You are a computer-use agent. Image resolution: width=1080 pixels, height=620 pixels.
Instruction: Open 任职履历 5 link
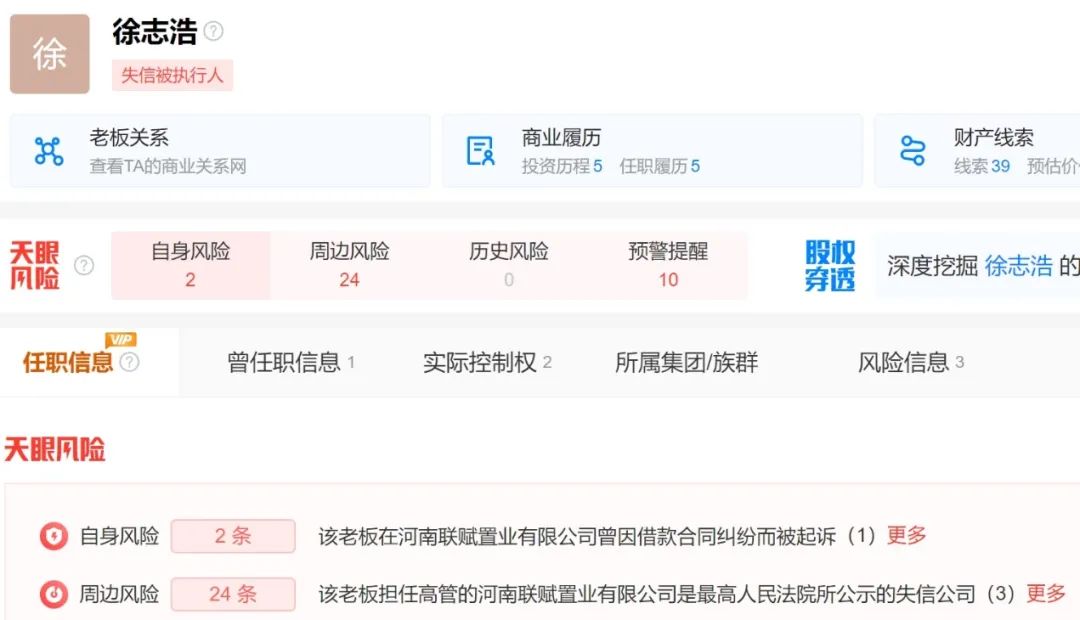pyautogui.click(x=659, y=166)
